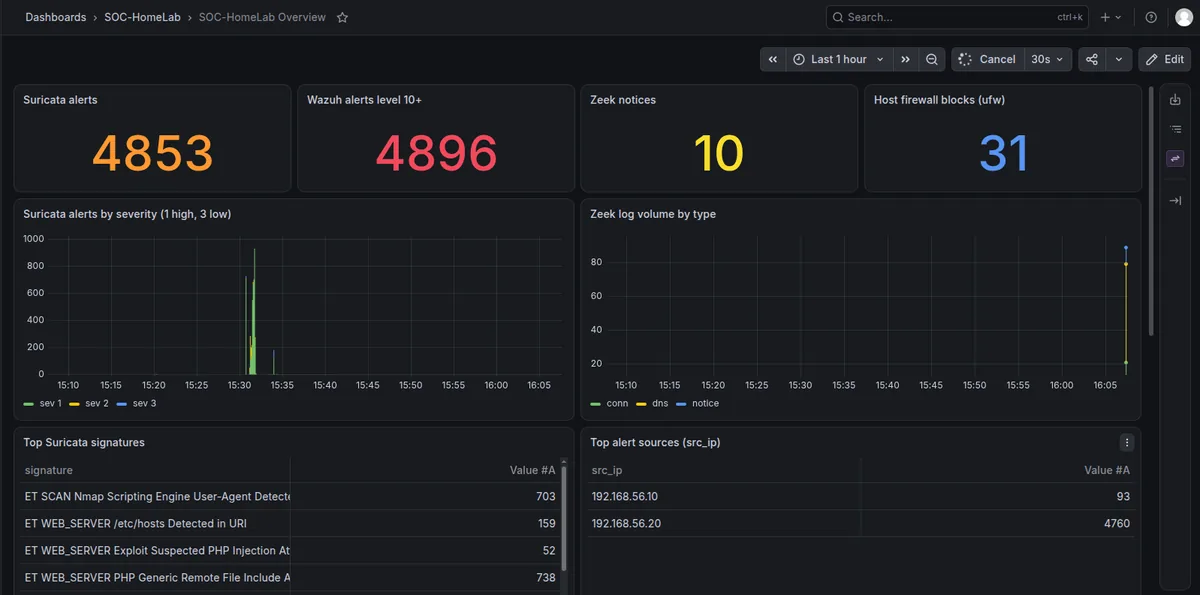Image resolution: width=1200 pixels, height=595 pixels.
Task: Open the 30s refresh interval dropdown
Action: [1048, 59]
